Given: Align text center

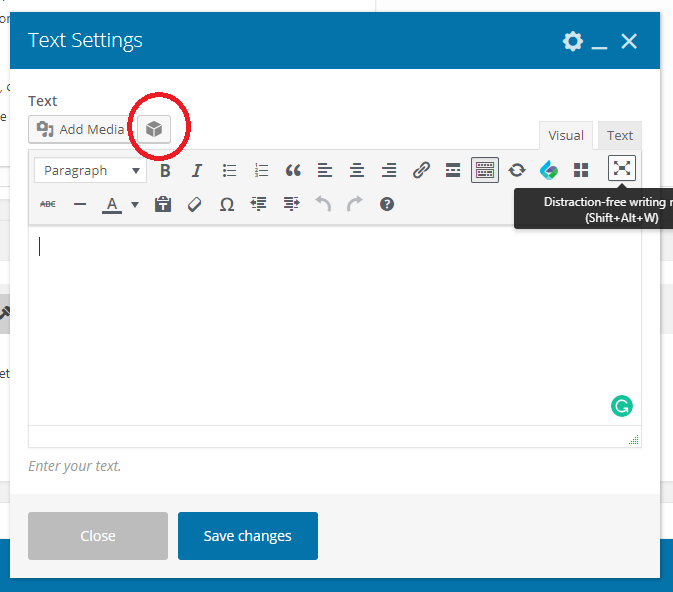Looking at the screenshot, I should tap(357, 170).
